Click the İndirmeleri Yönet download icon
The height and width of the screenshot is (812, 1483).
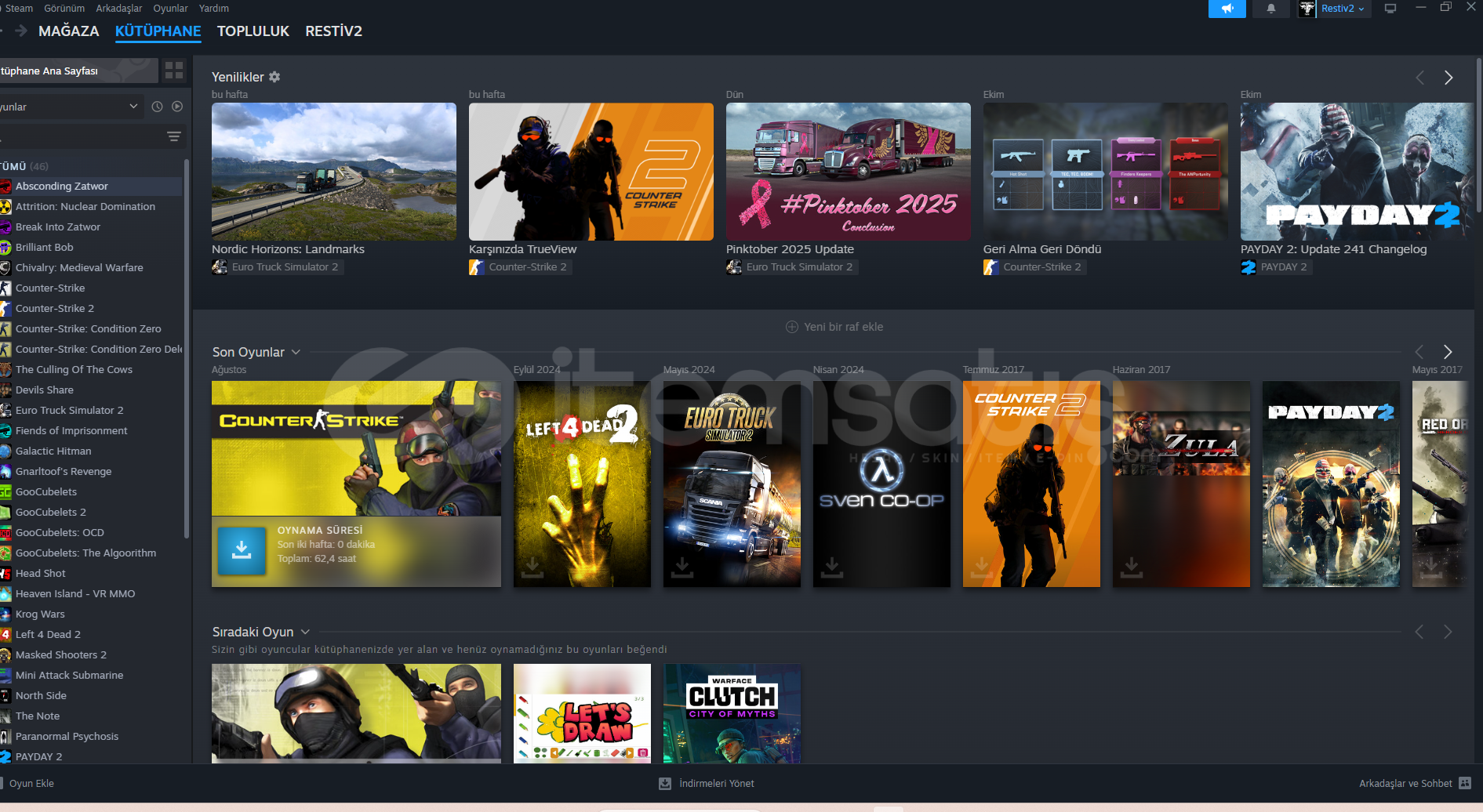click(x=665, y=783)
